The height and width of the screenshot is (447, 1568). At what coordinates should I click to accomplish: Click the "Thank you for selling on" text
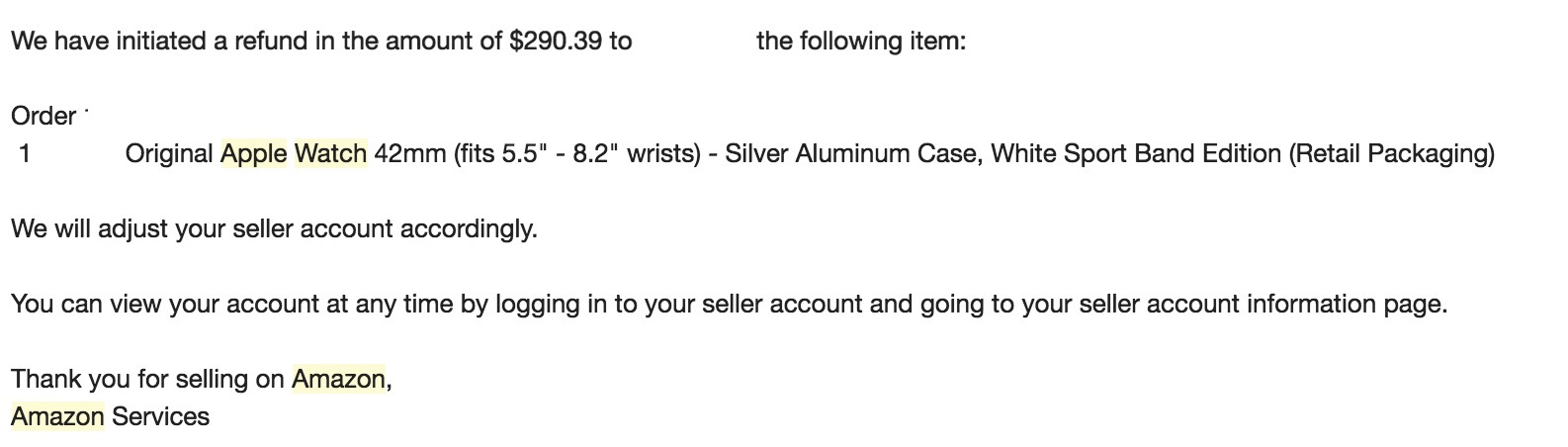[x=148, y=380]
